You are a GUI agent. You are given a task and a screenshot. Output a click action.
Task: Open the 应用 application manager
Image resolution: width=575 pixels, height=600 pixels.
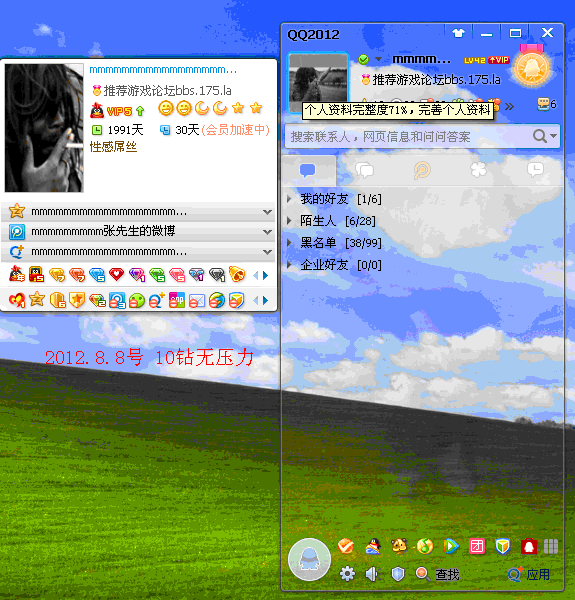click(x=529, y=574)
